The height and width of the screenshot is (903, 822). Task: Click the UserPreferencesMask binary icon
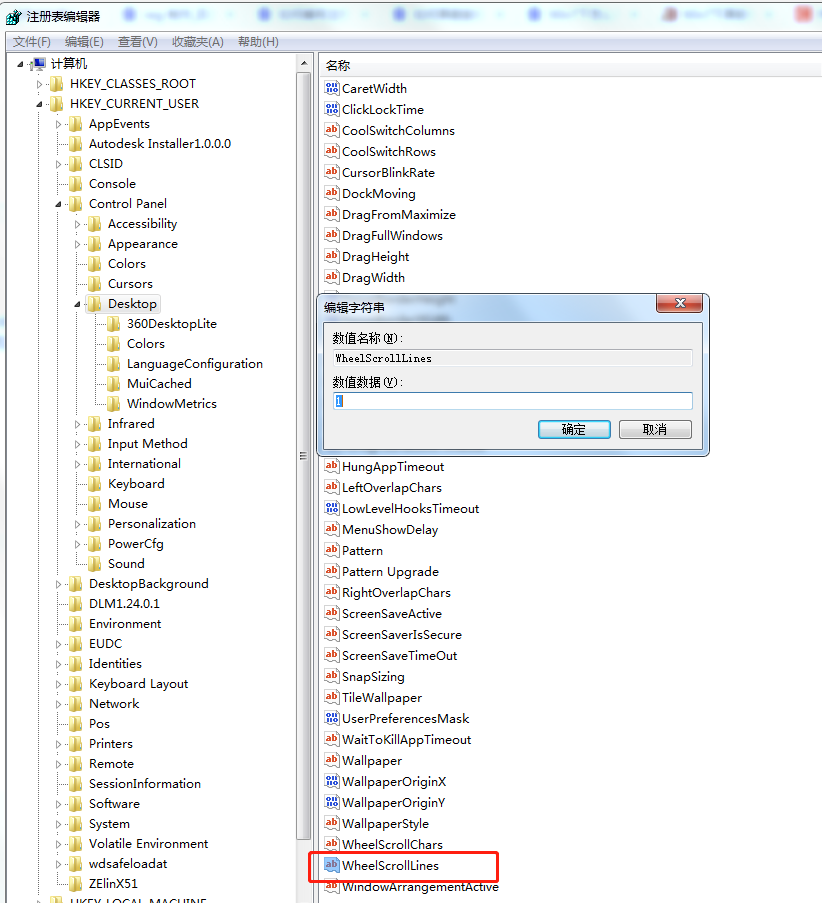point(331,718)
